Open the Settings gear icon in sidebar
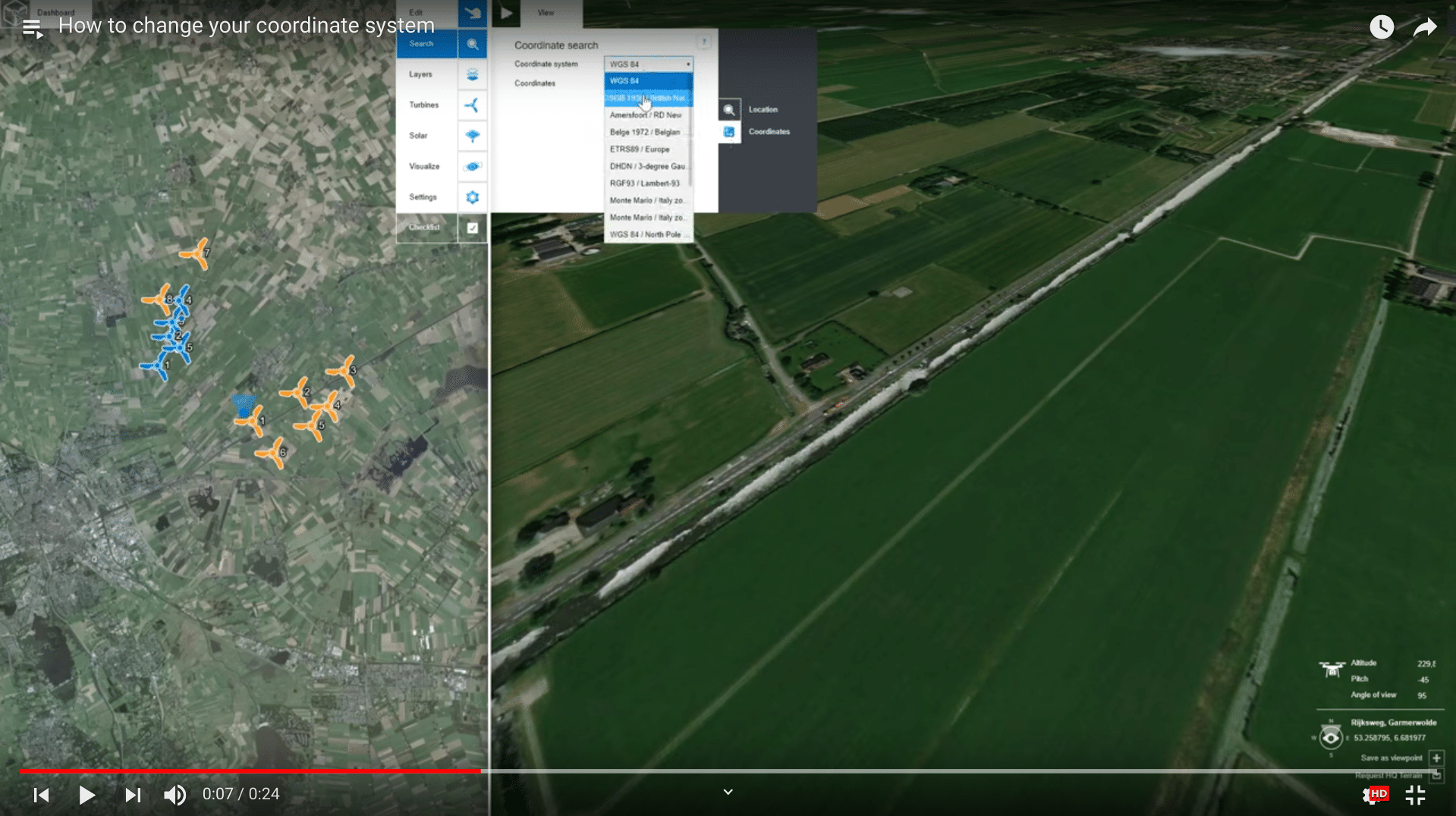Image resolution: width=1456 pixels, height=816 pixels. click(472, 197)
